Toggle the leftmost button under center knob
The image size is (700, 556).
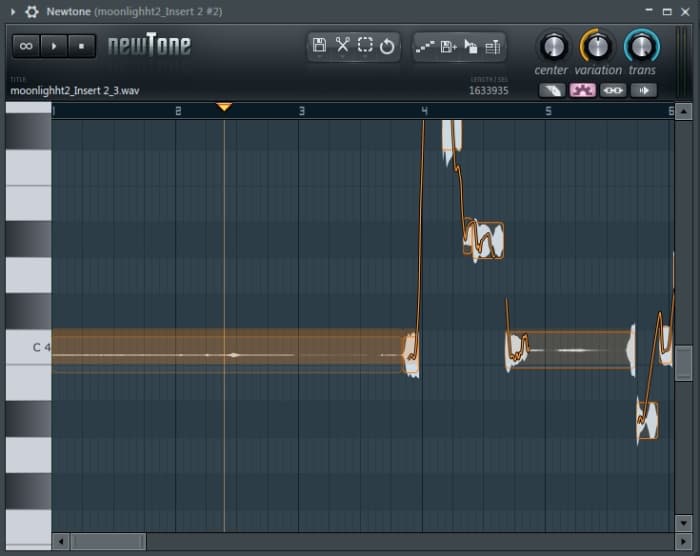tap(551, 90)
